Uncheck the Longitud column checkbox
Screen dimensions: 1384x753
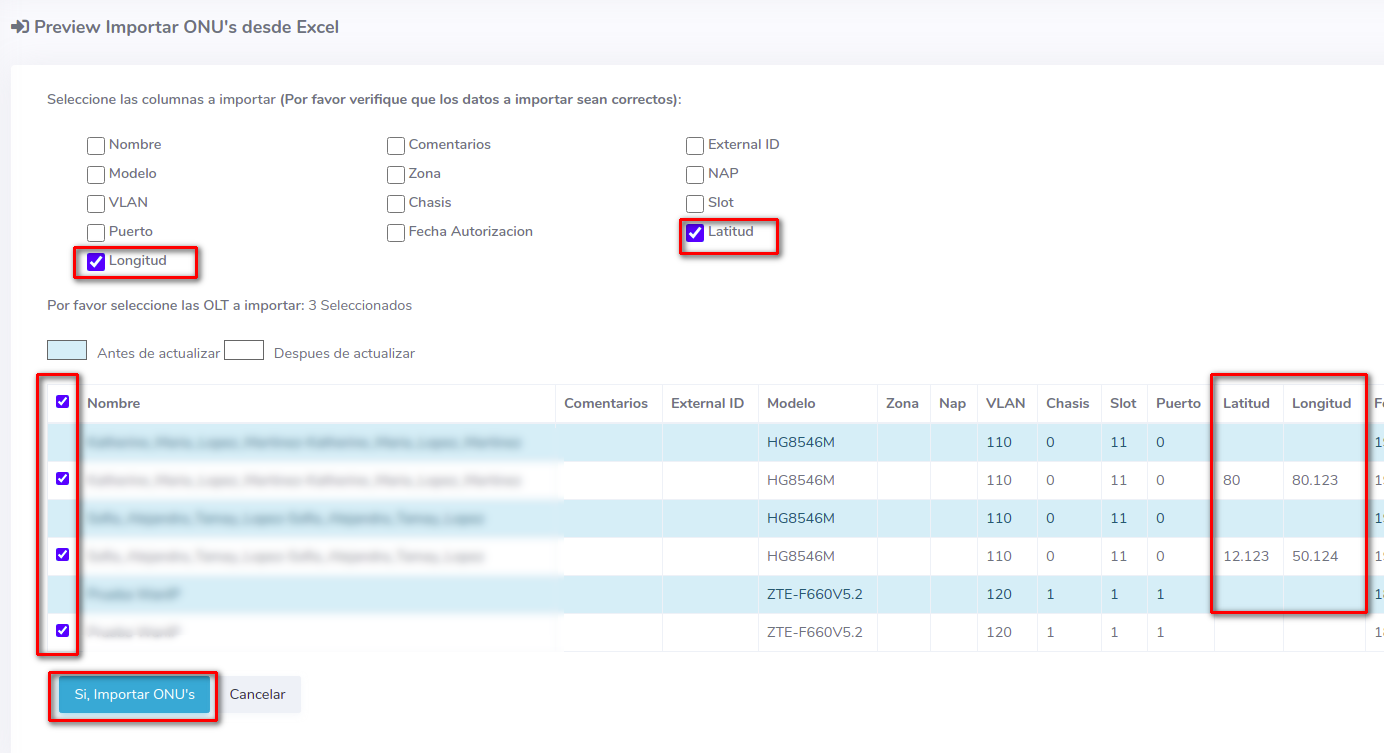pos(96,262)
